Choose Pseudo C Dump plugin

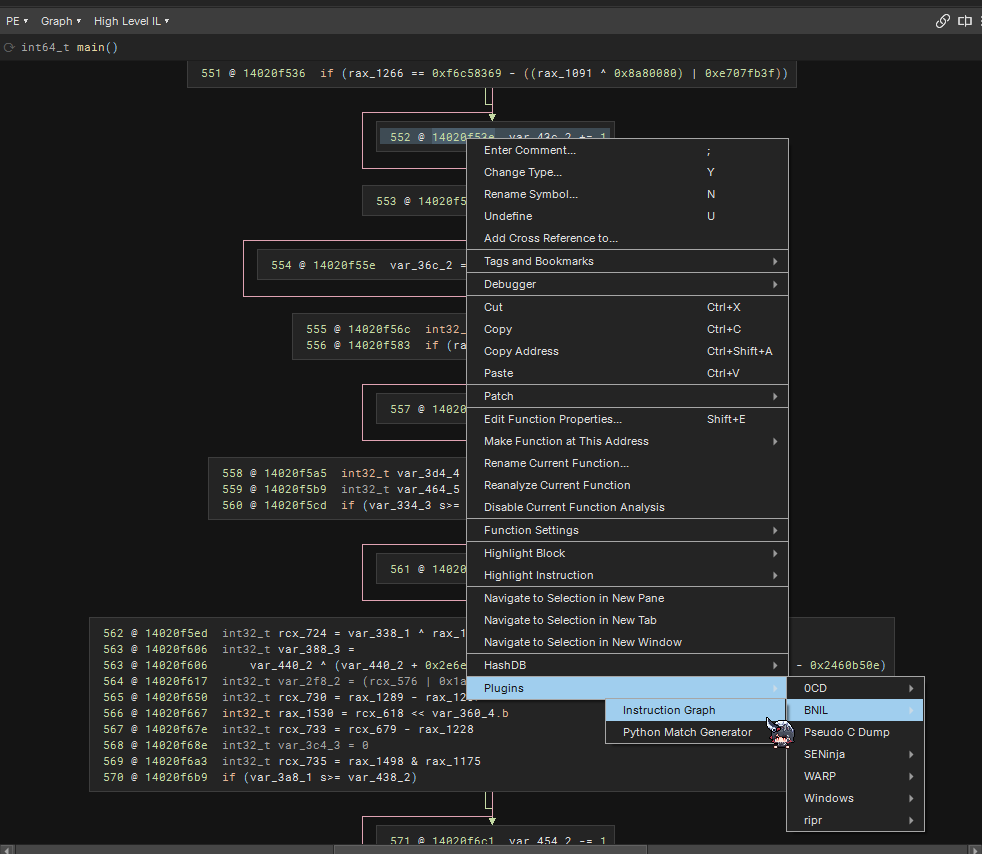tap(846, 732)
